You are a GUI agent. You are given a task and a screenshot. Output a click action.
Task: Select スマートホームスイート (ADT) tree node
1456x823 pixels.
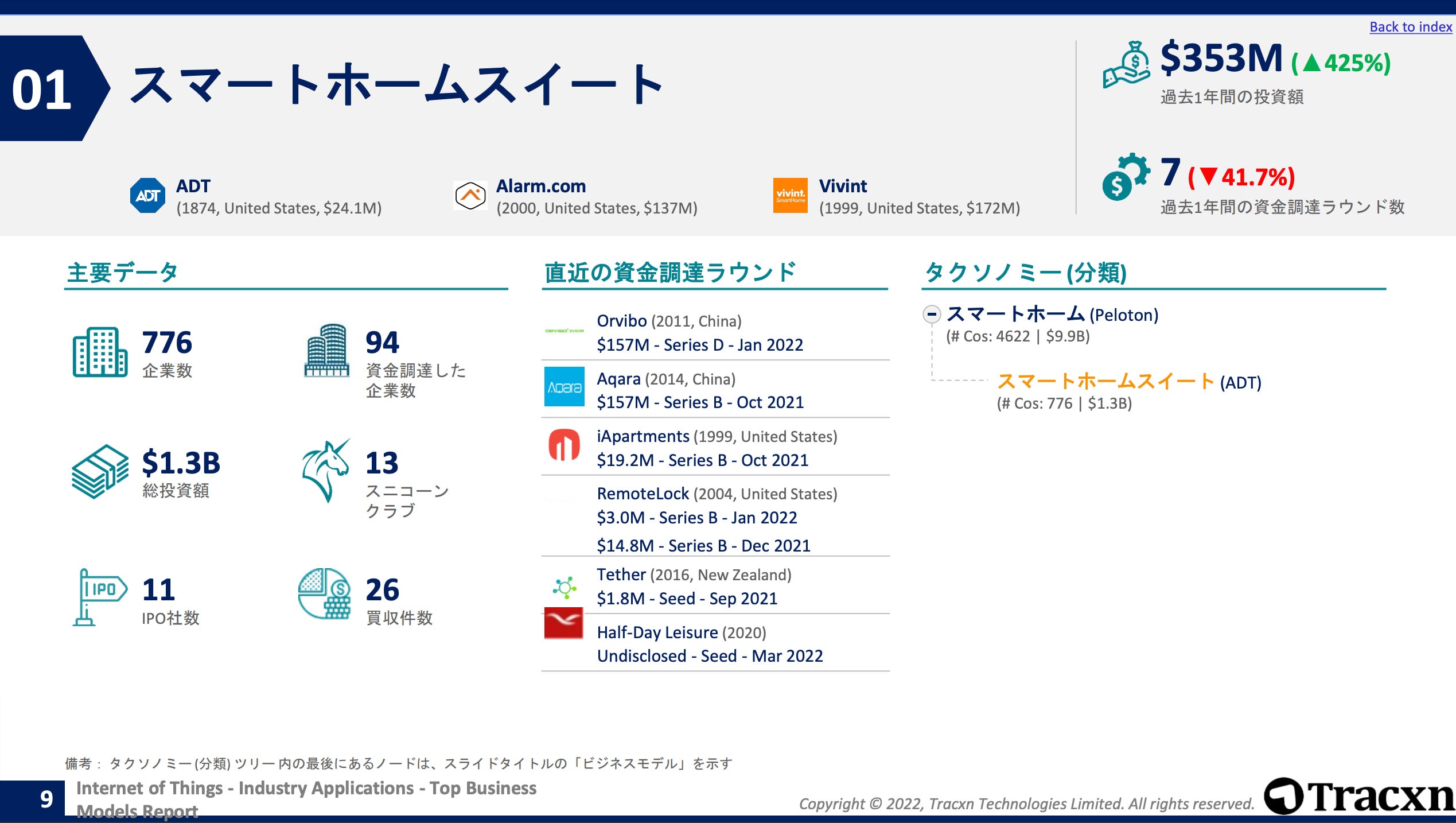point(1105,381)
